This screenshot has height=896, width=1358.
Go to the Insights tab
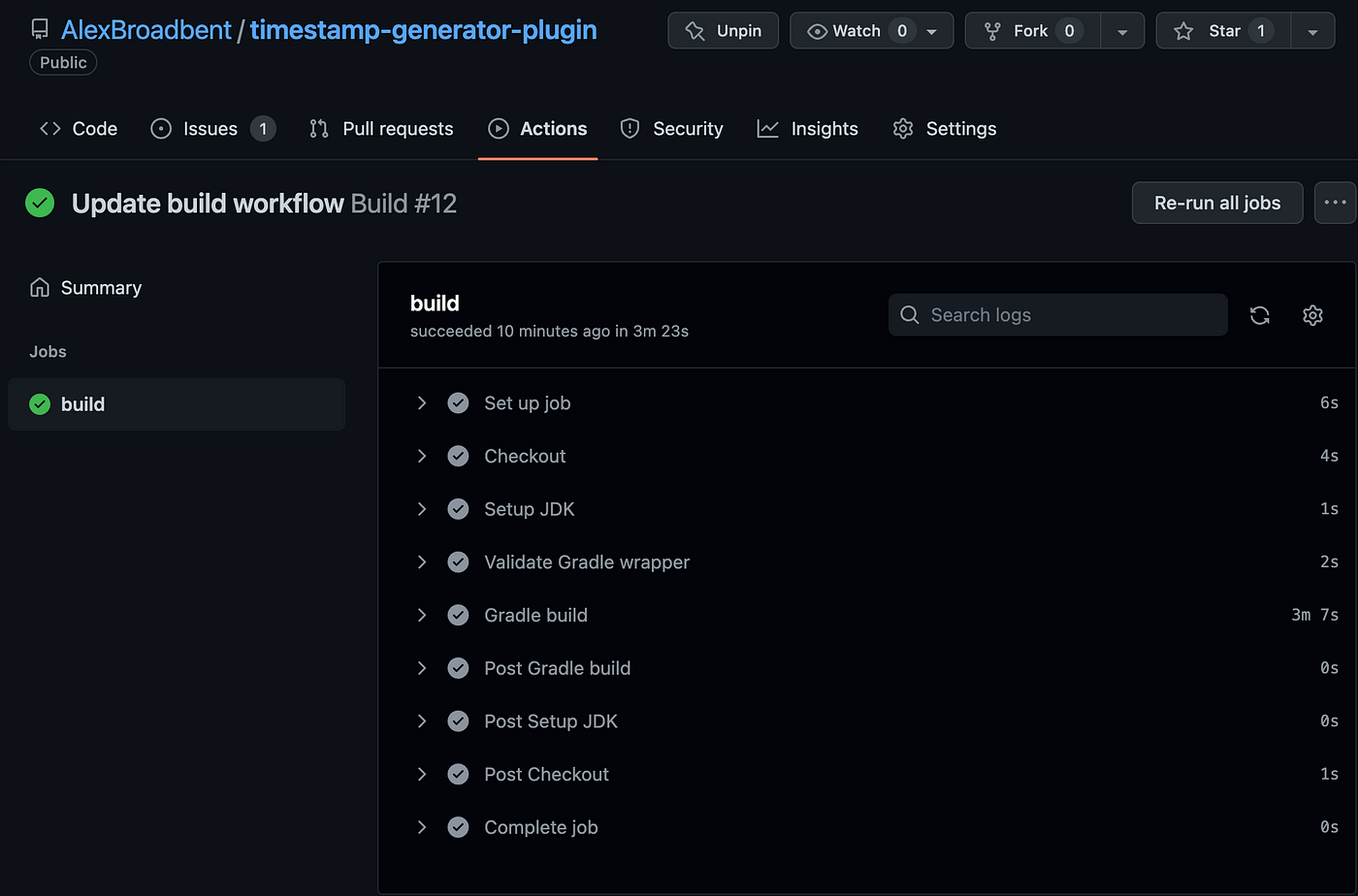[x=808, y=129]
